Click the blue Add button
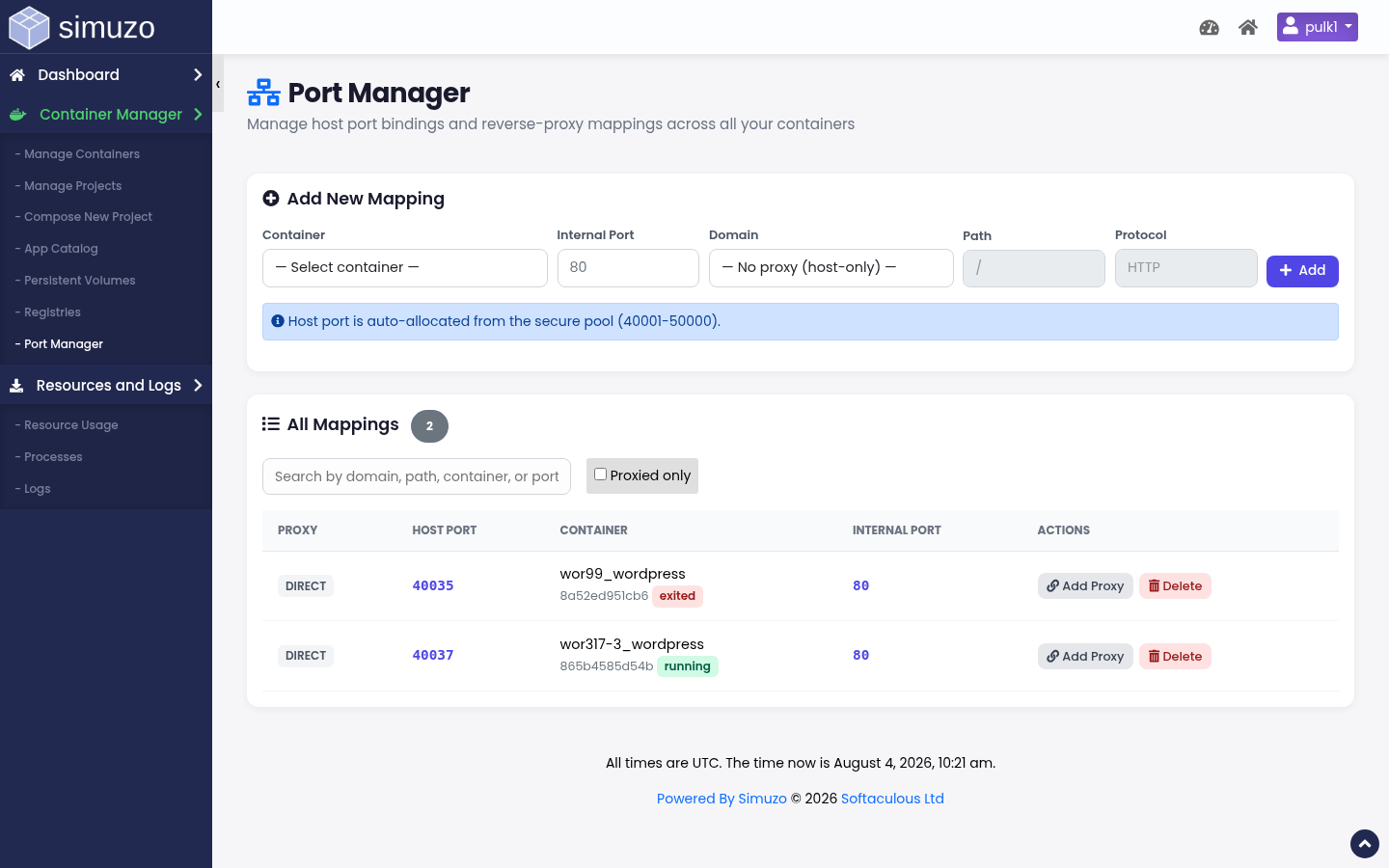Image resolution: width=1389 pixels, height=868 pixels. (1302, 271)
